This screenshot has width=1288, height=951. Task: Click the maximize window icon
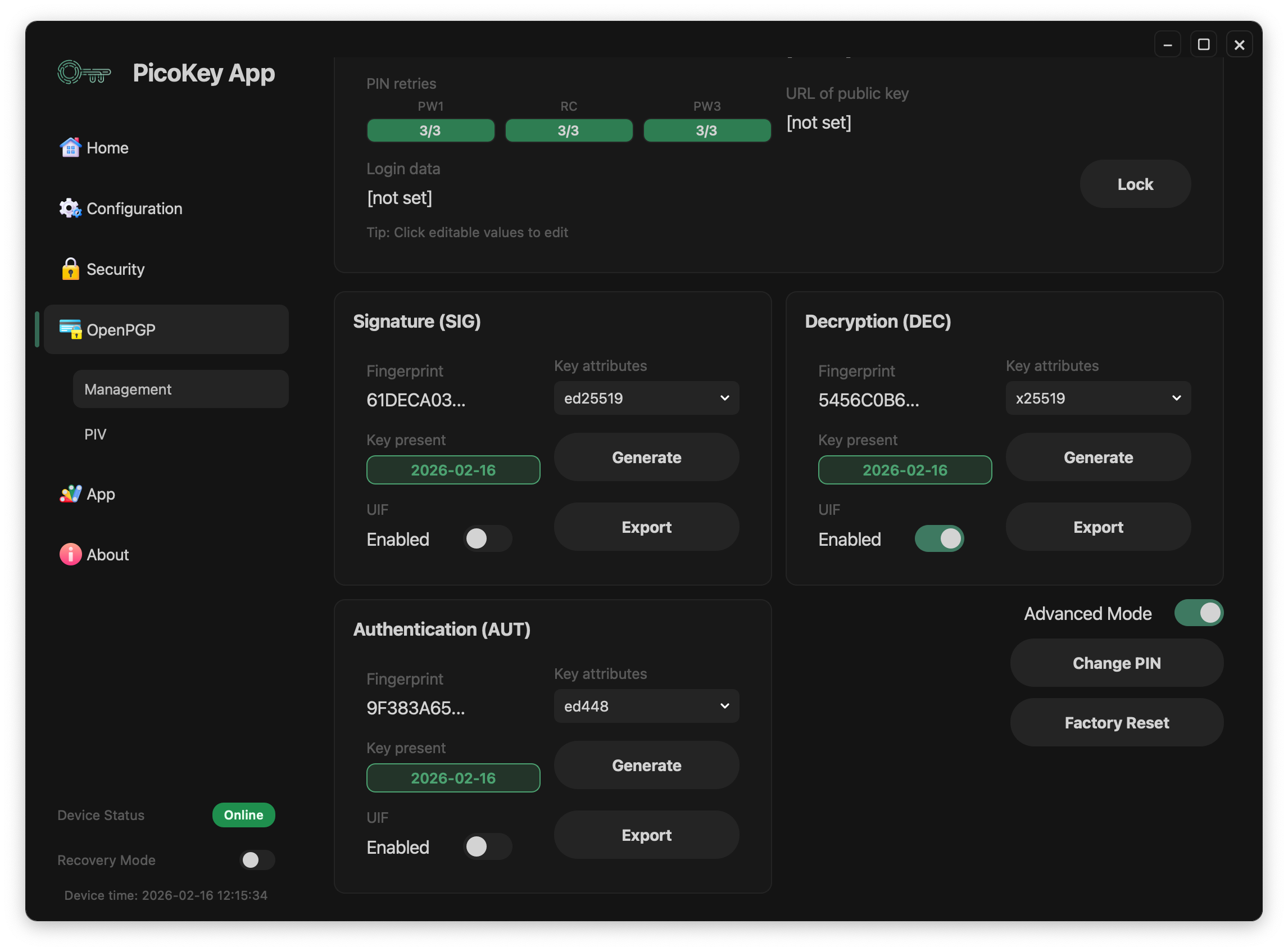tap(1203, 44)
